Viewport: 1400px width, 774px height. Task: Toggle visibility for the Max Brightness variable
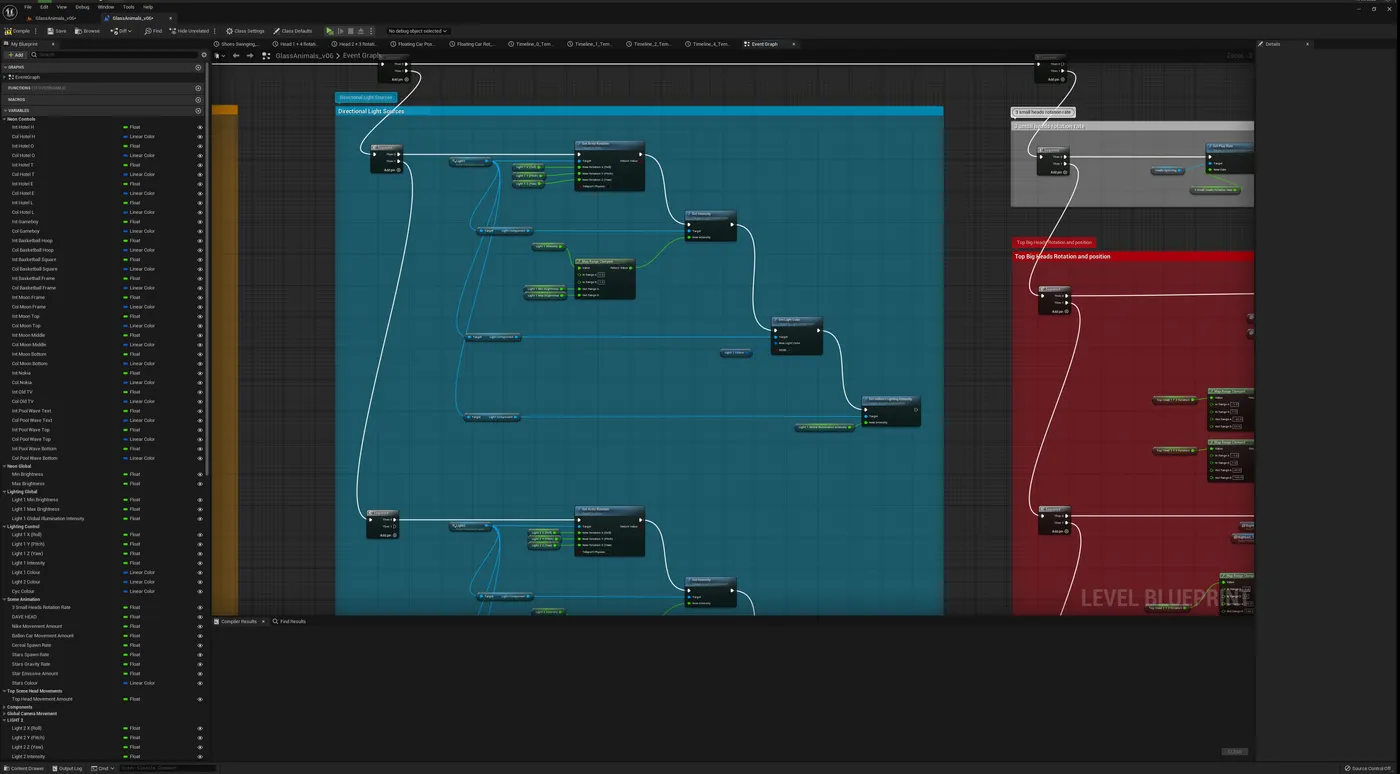coord(199,484)
